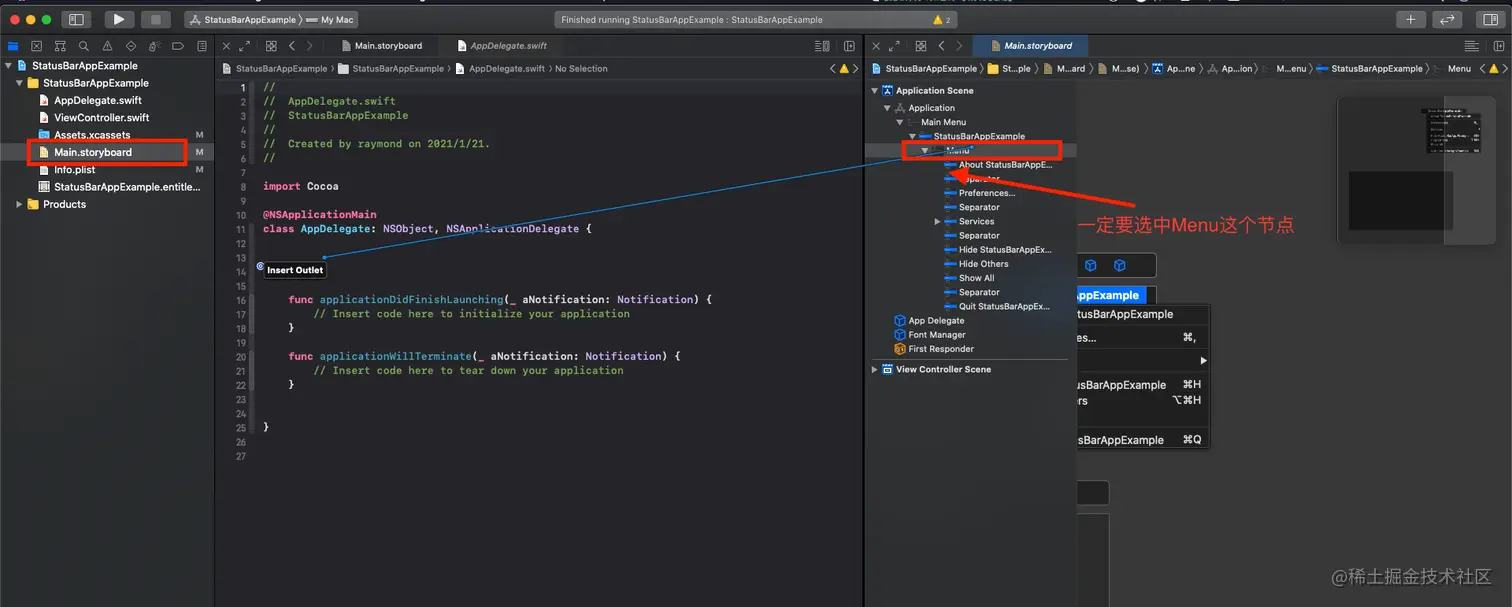The width and height of the screenshot is (1512, 607).
Task: Go back in left editor history
Action: (x=292, y=46)
